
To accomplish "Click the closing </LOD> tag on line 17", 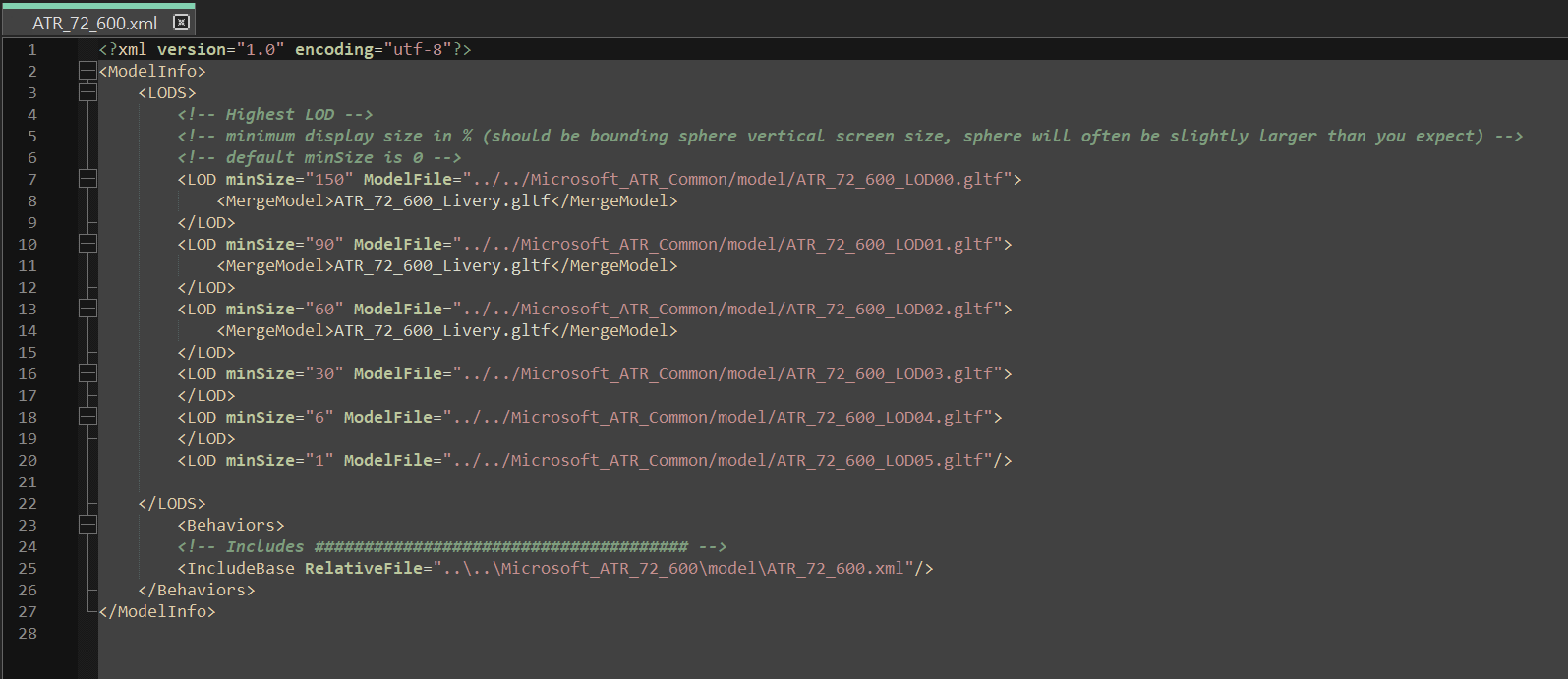I will (206, 395).
